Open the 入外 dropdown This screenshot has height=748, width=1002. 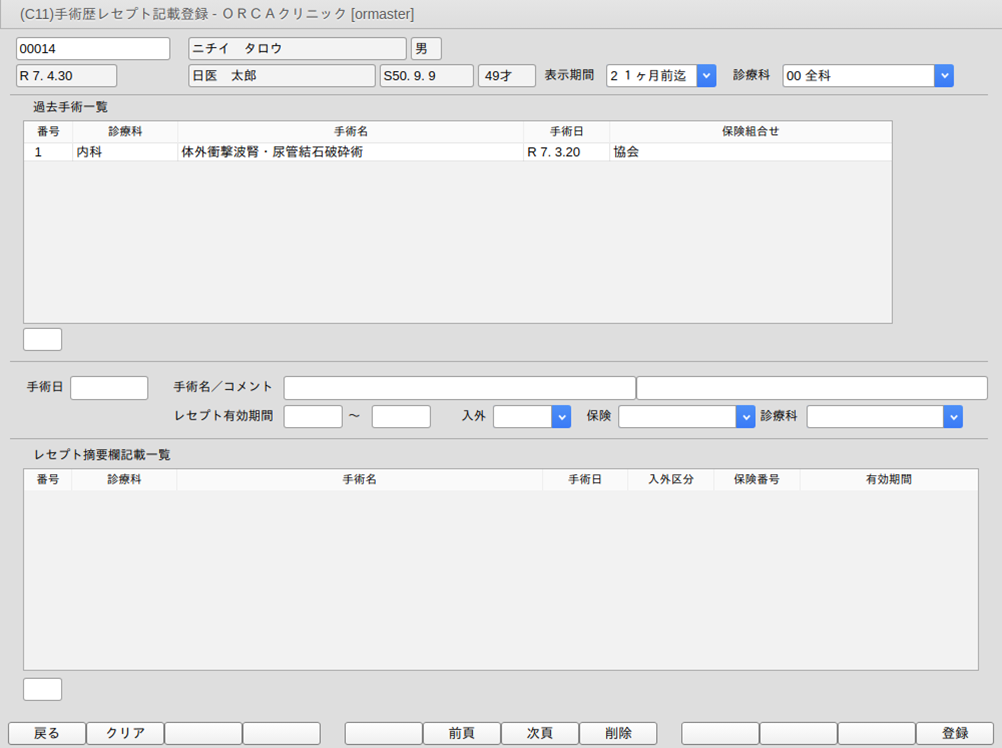(561, 416)
